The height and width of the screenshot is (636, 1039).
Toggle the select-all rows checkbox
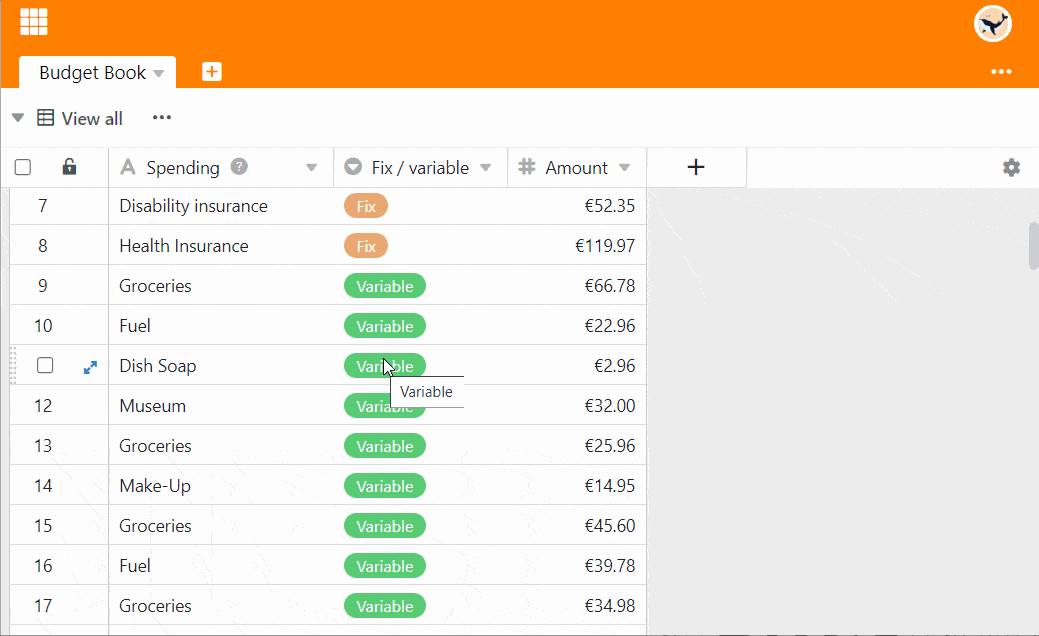23,168
